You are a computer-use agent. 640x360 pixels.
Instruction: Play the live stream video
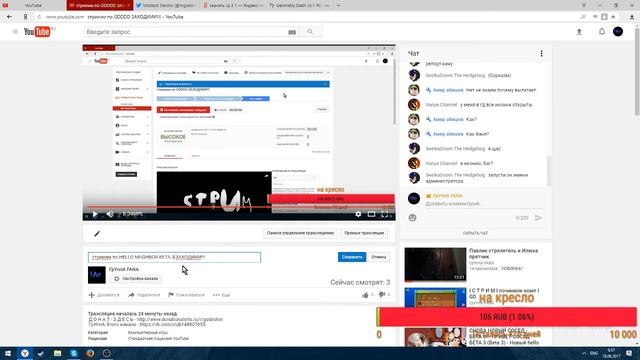tap(95, 214)
